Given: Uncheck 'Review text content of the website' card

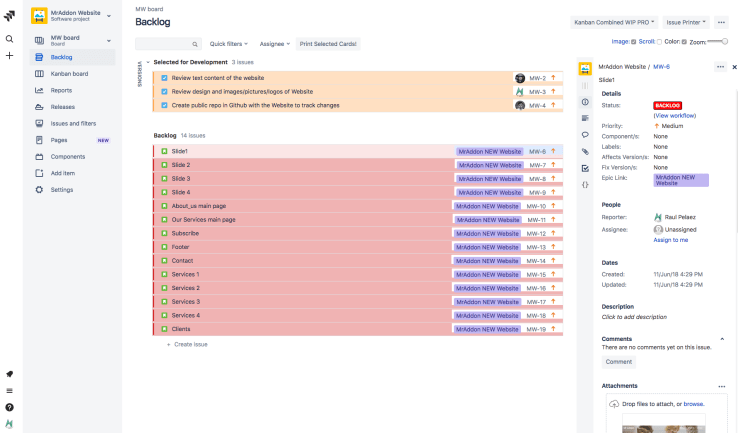Looking at the screenshot, I should 164,77.
